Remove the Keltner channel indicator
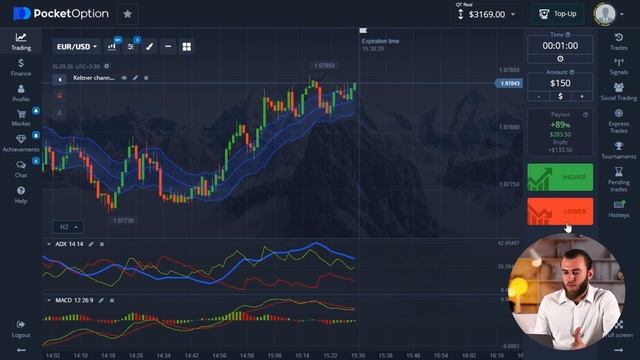The height and width of the screenshot is (360, 640). pyautogui.click(x=146, y=78)
